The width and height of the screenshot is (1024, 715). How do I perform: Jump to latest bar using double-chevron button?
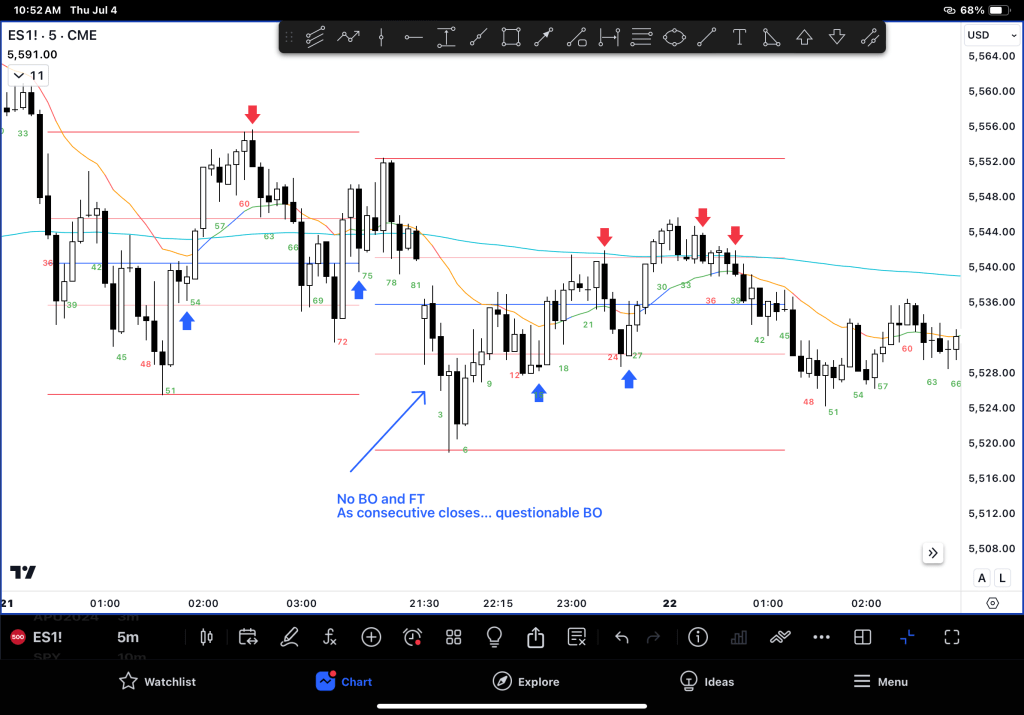[933, 553]
